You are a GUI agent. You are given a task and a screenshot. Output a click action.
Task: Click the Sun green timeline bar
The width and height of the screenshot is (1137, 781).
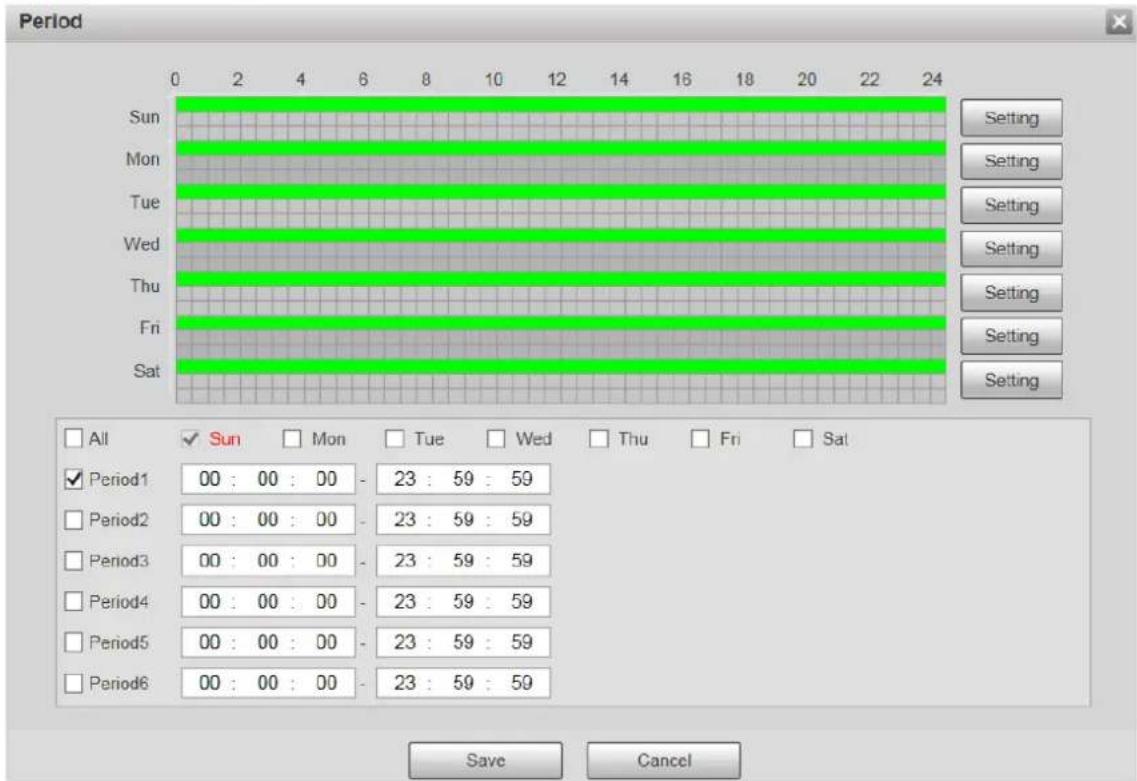pos(561,104)
